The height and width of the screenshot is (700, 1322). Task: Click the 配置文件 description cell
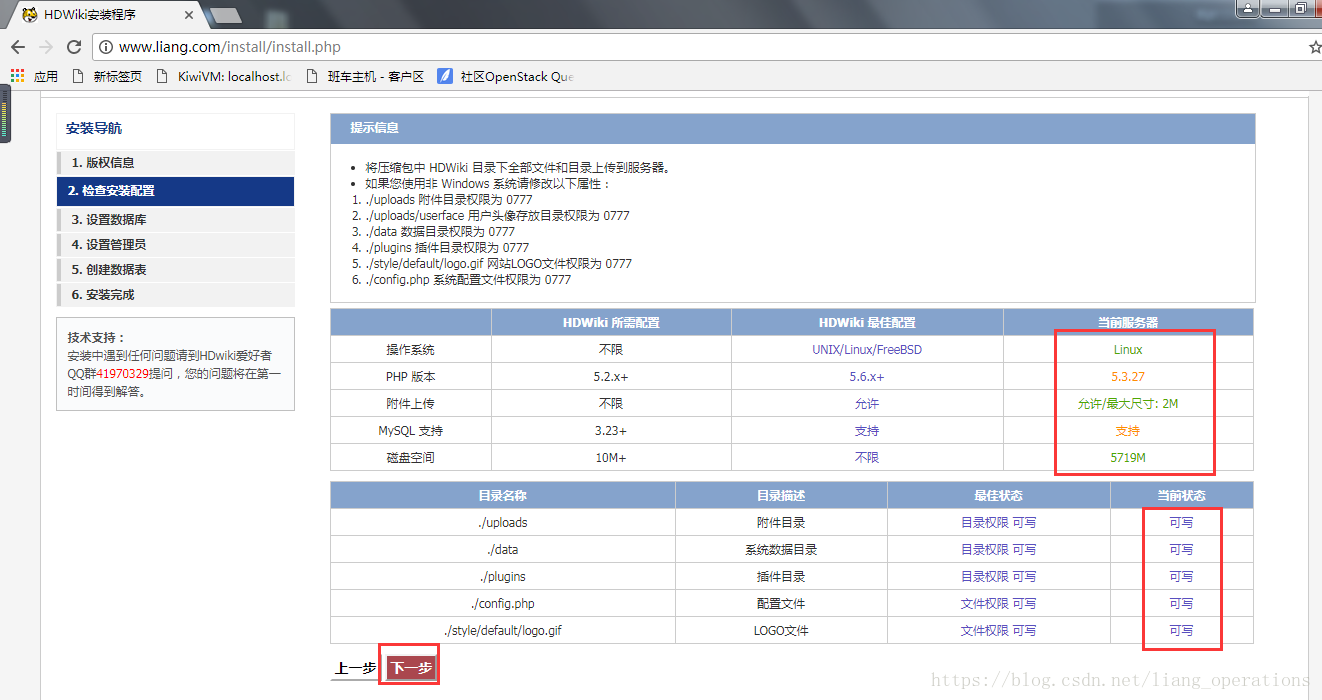coord(781,604)
